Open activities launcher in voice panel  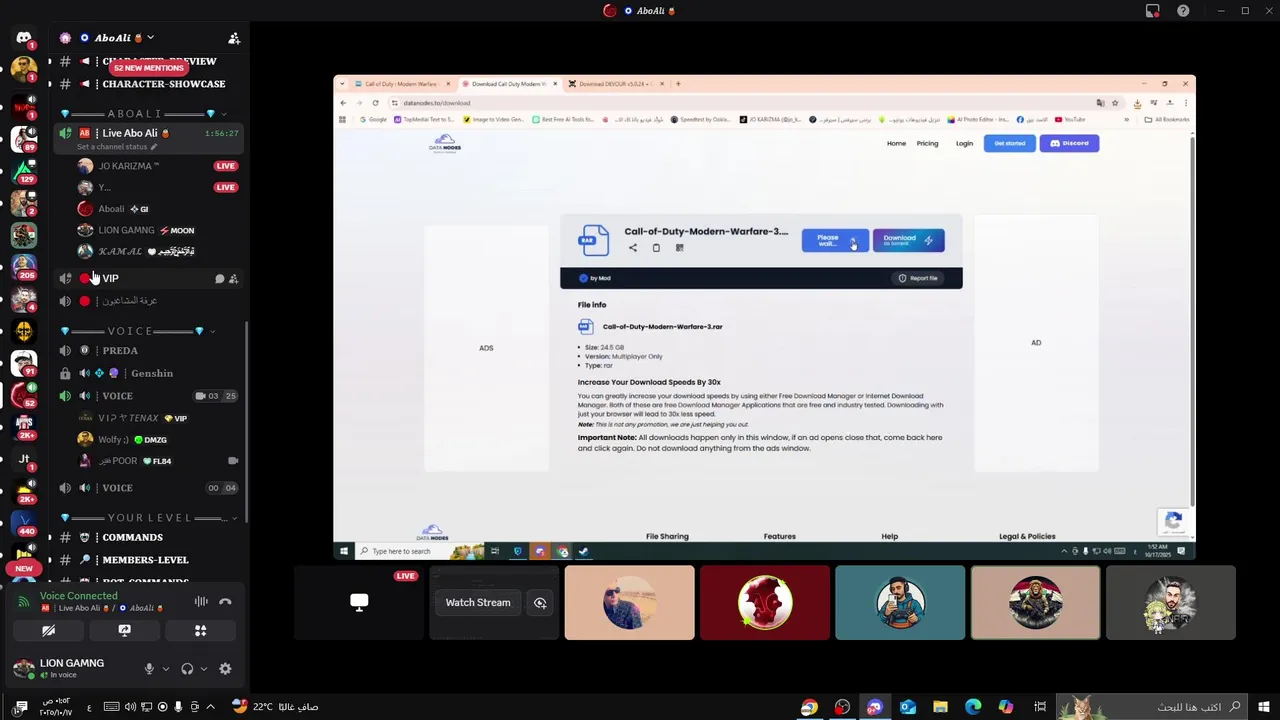tap(200, 631)
